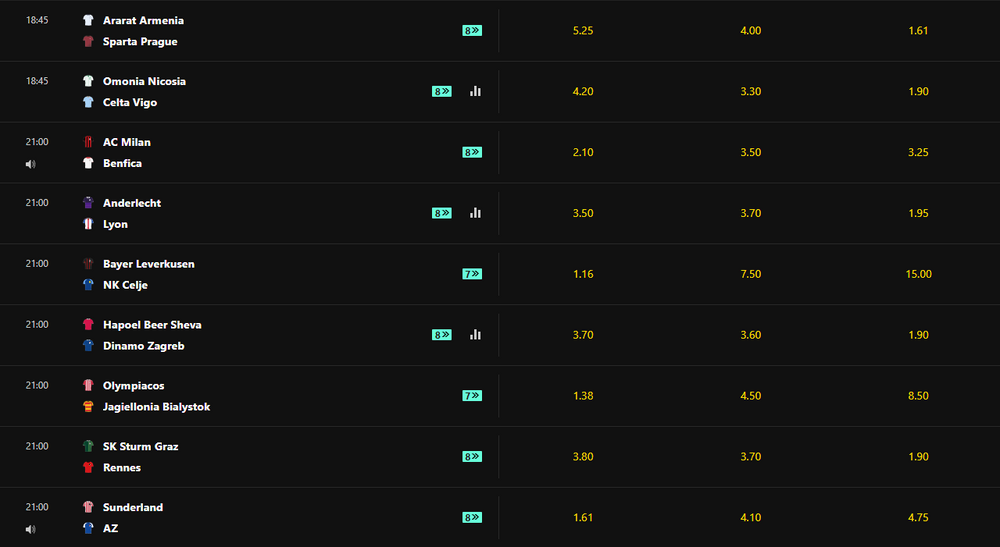1000x547 pixels.
Task: Expand the 7 markets badge for Bayer Leverkusen
Action: pos(472,274)
